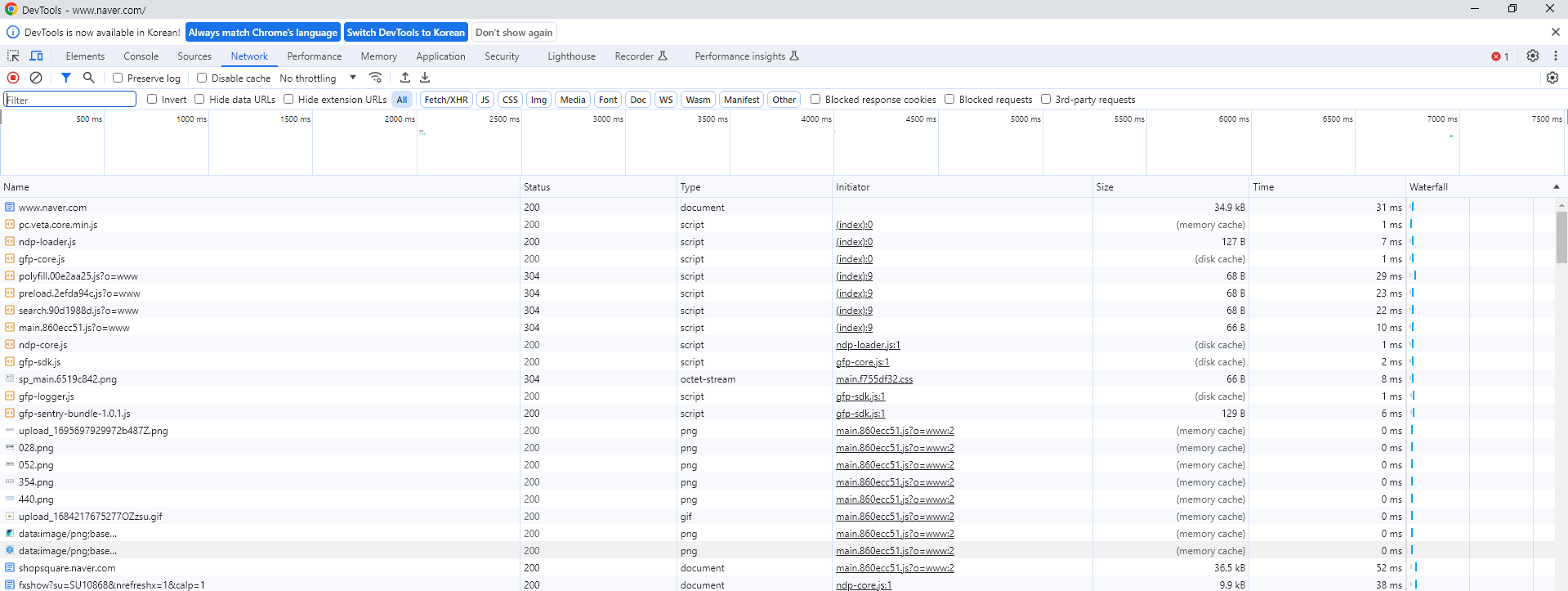Check 3rd-party requests checkbox
Image resolution: width=1568 pixels, height=591 pixels.
tap(1046, 99)
